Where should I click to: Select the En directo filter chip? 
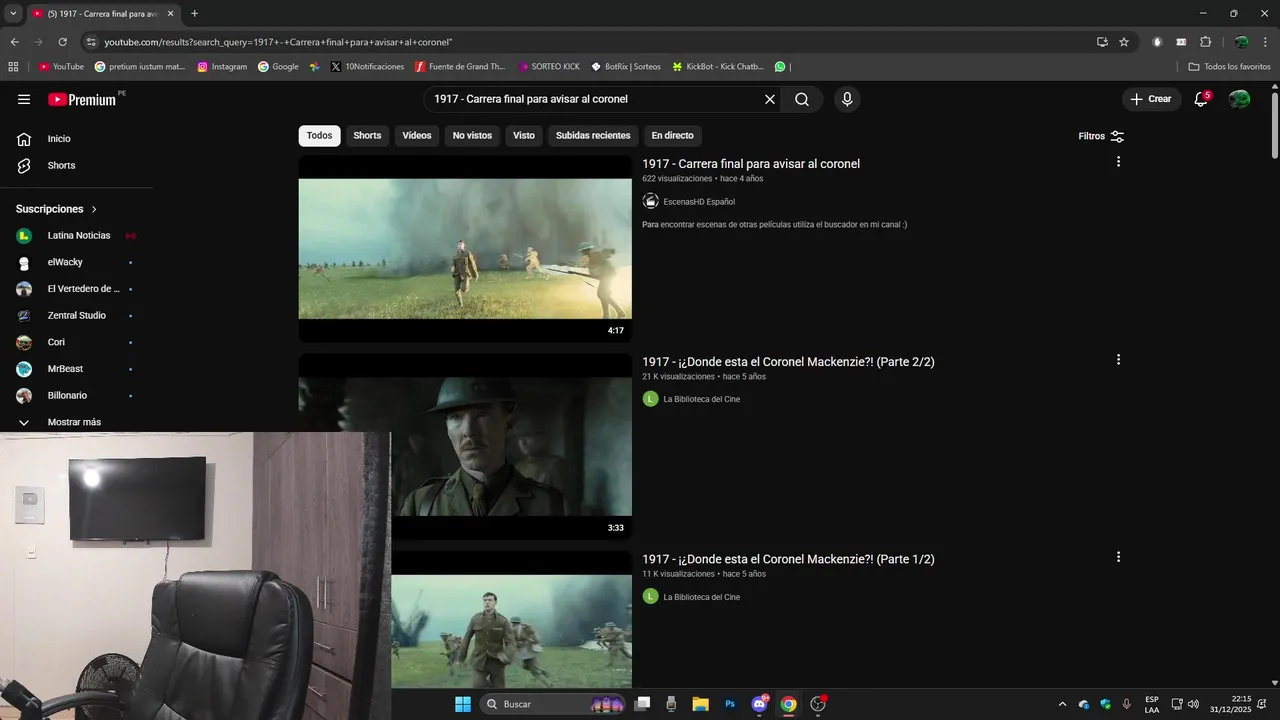(x=672, y=136)
